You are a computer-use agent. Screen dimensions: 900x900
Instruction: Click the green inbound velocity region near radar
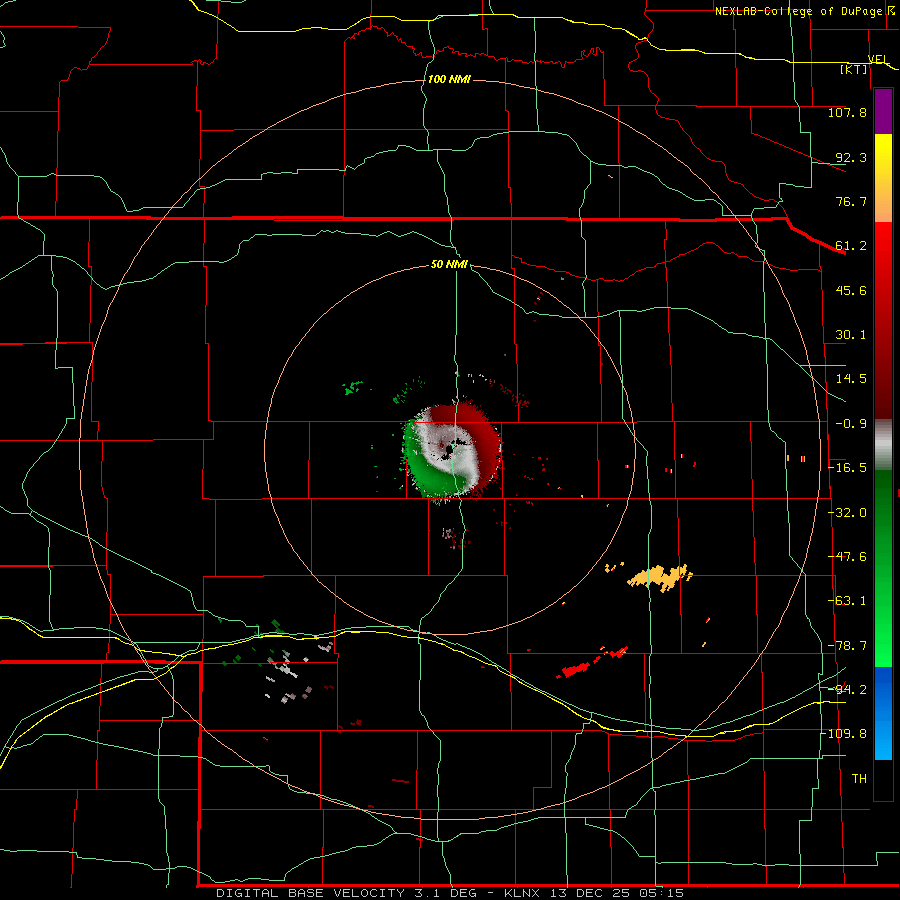coord(432,475)
